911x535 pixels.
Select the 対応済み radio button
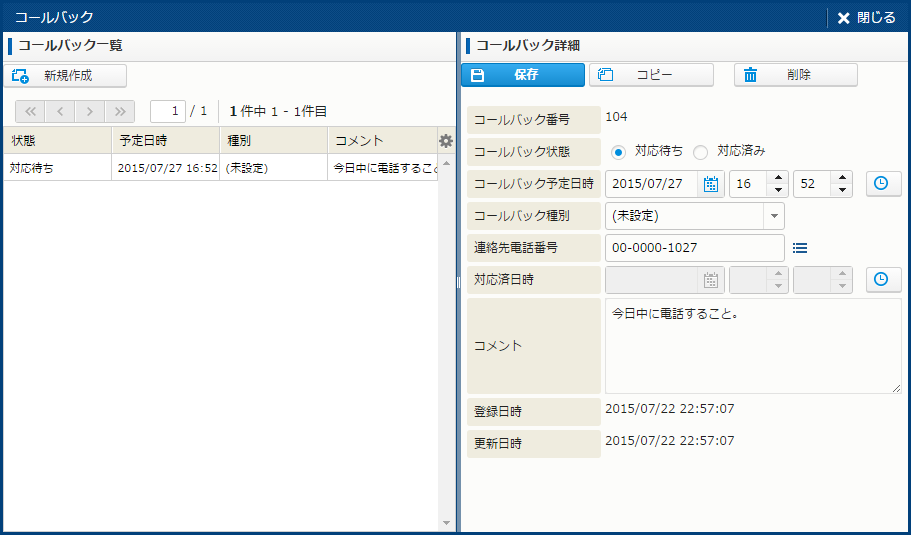[700, 152]
